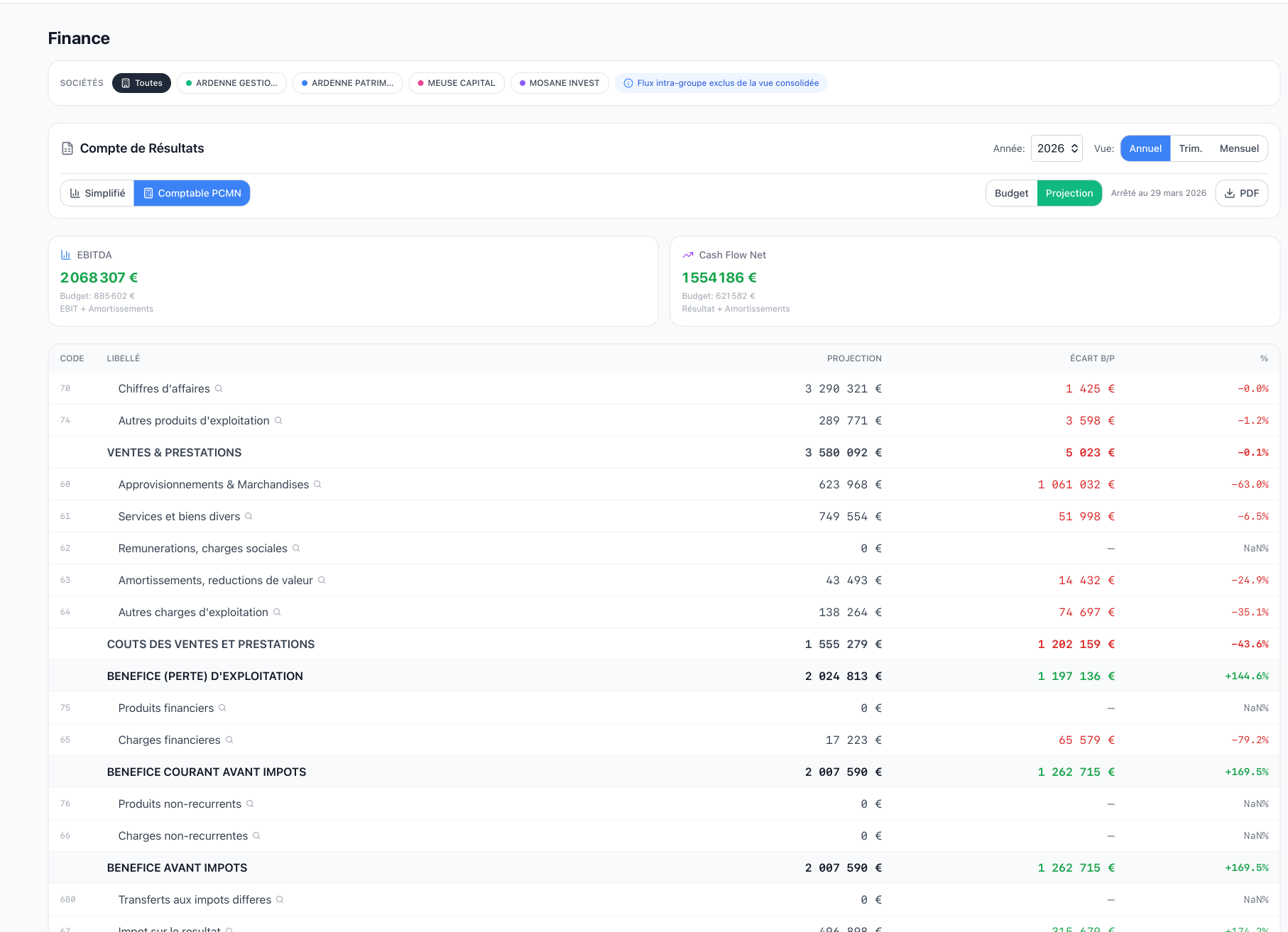Open magnifier for Autres charges d'exploitation

(x=277, y=612)
